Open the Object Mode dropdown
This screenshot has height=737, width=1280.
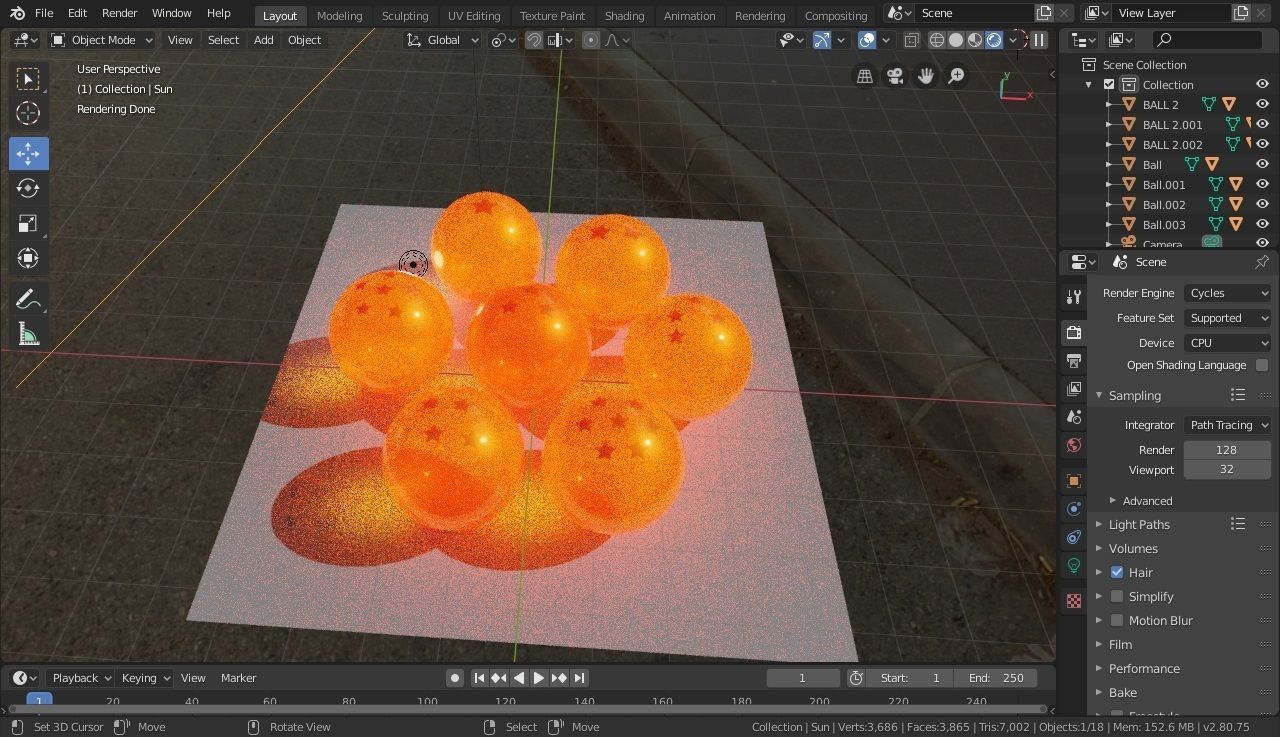[101, 40]
